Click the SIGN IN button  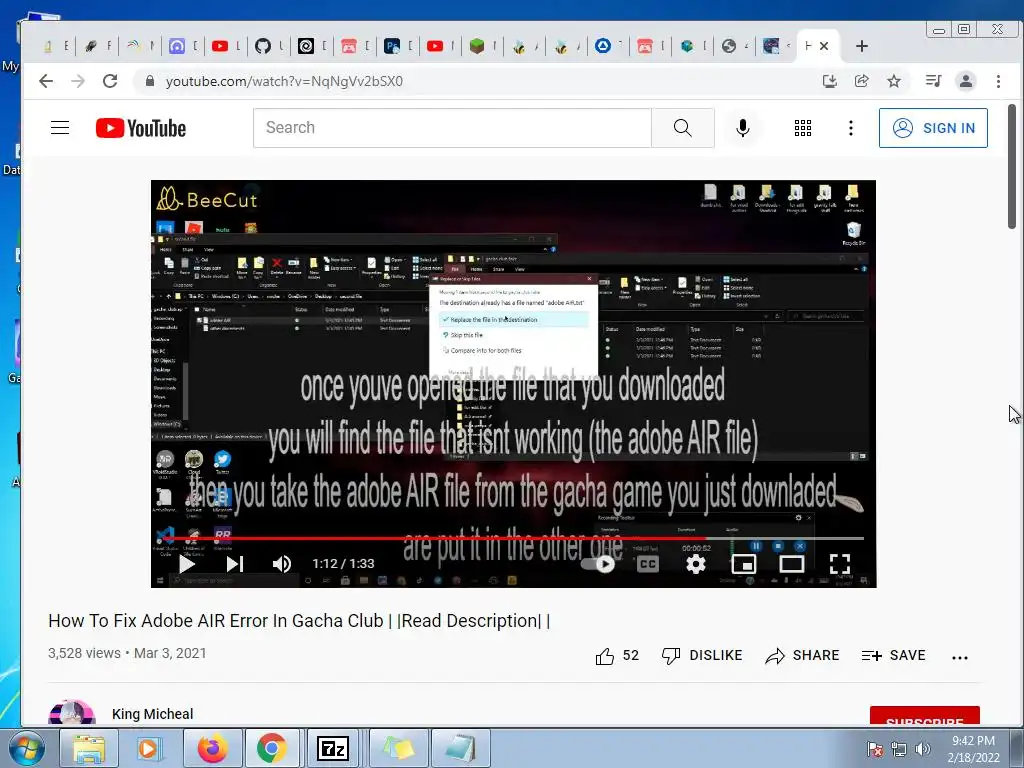click(933, 128)
